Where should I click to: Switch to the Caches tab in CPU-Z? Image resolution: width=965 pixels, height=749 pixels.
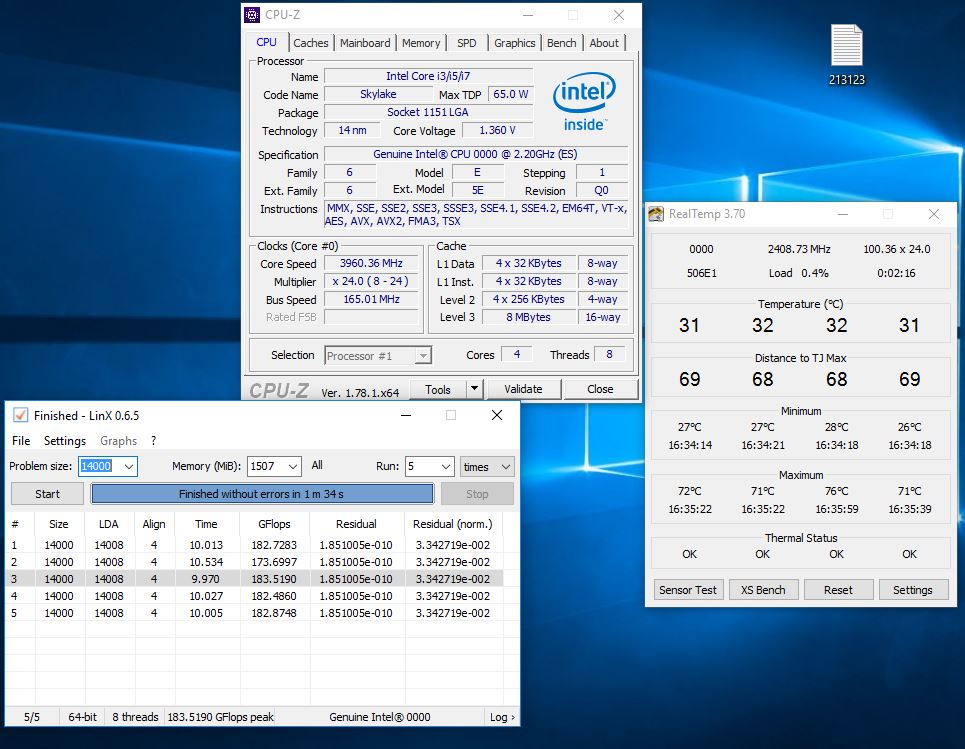[x=310, y=43]
